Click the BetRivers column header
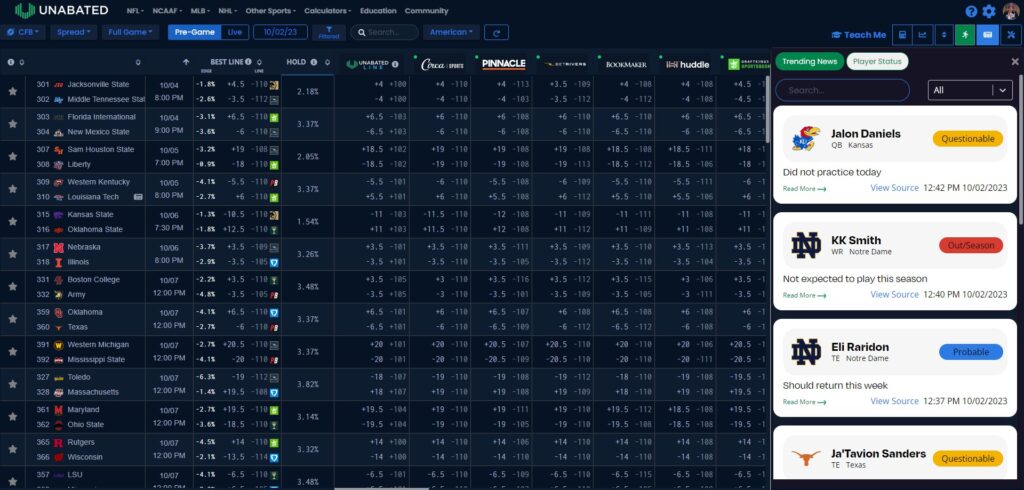The image size is (1024, 490). pyautogui.click(x=566, y=64)
